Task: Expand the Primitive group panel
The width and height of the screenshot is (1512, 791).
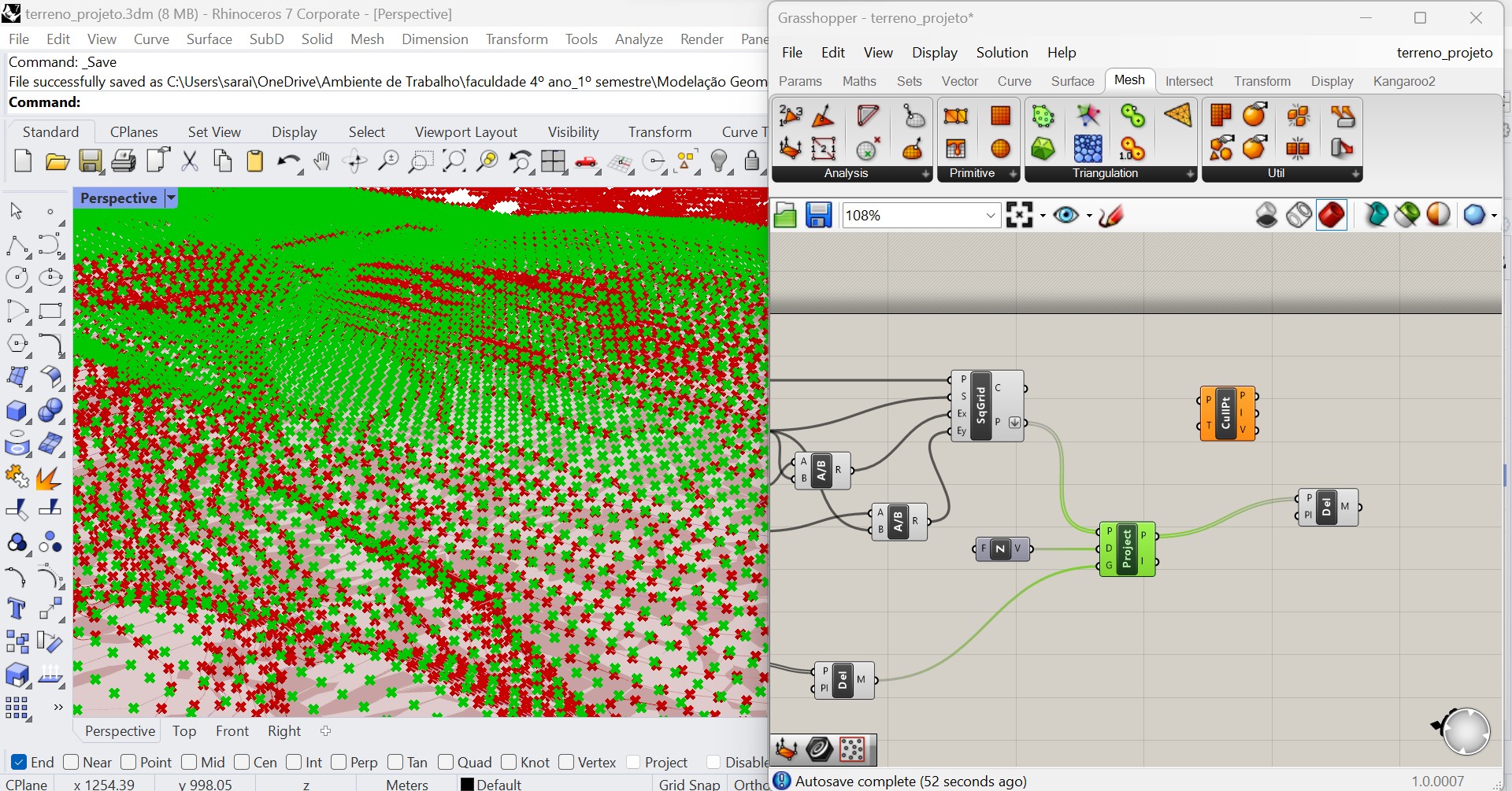Action: (x=1013, y=174)
